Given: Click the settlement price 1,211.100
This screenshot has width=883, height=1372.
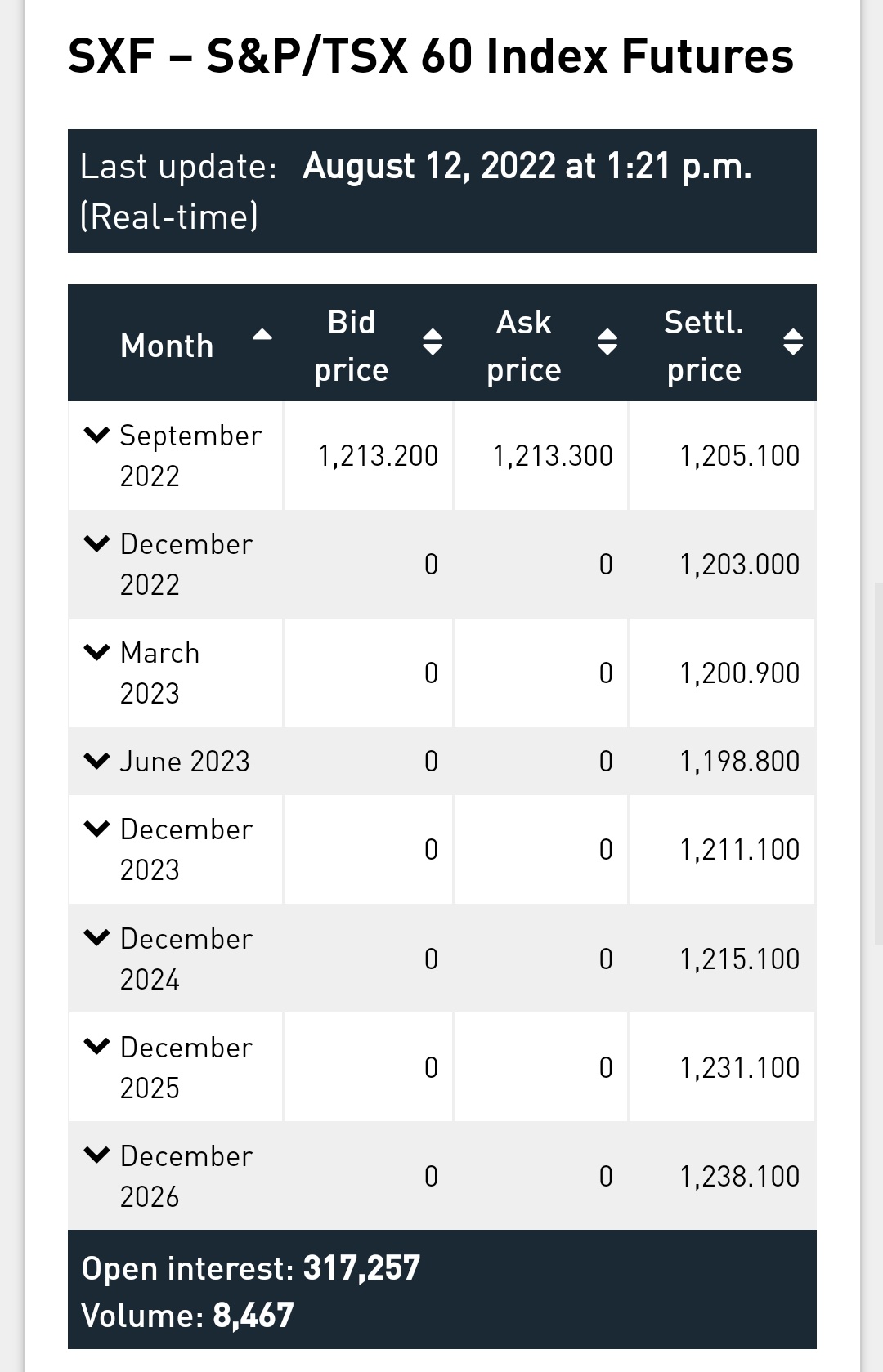Looking at the screenshot, I should [x=739, y=850].
